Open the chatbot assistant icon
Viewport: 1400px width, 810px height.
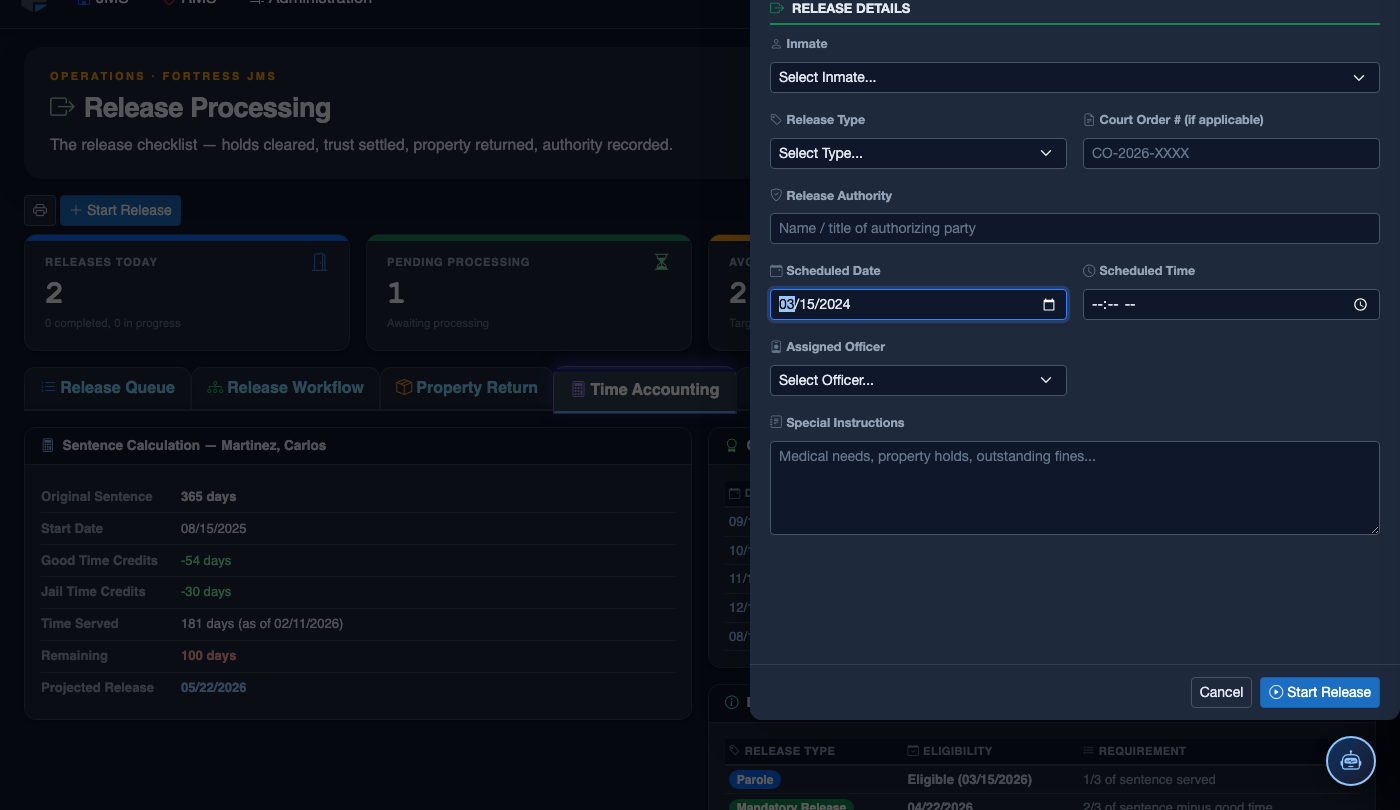(x=1351, y=761)
